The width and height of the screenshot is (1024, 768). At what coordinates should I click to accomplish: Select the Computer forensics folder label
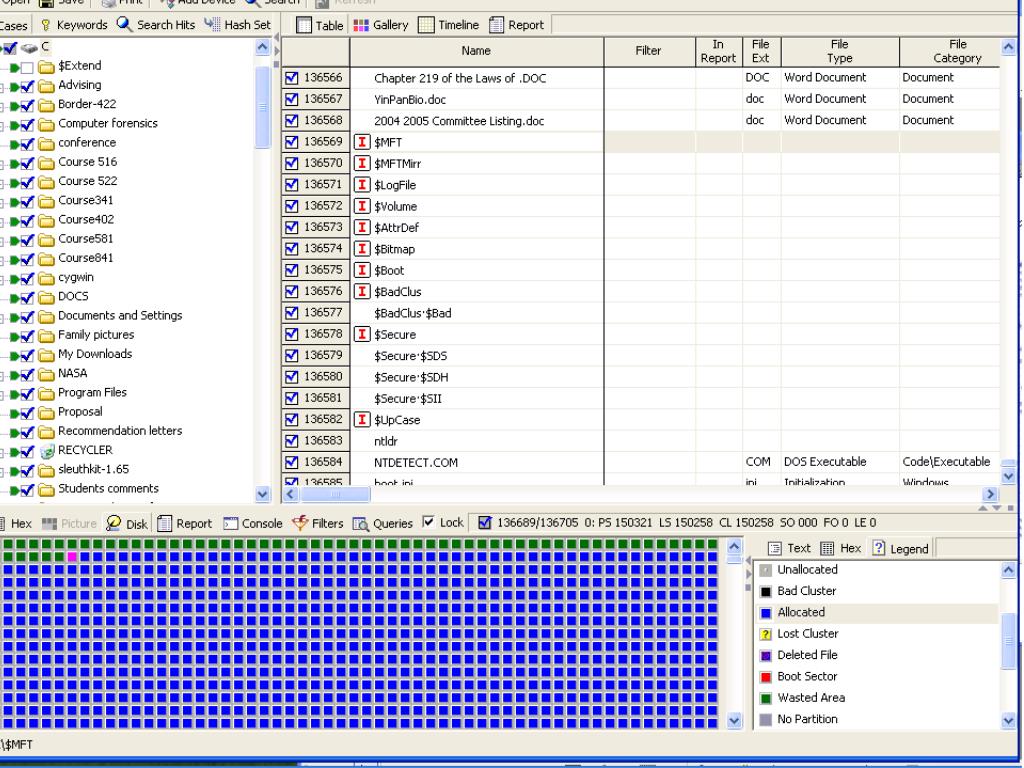point(108,123)
